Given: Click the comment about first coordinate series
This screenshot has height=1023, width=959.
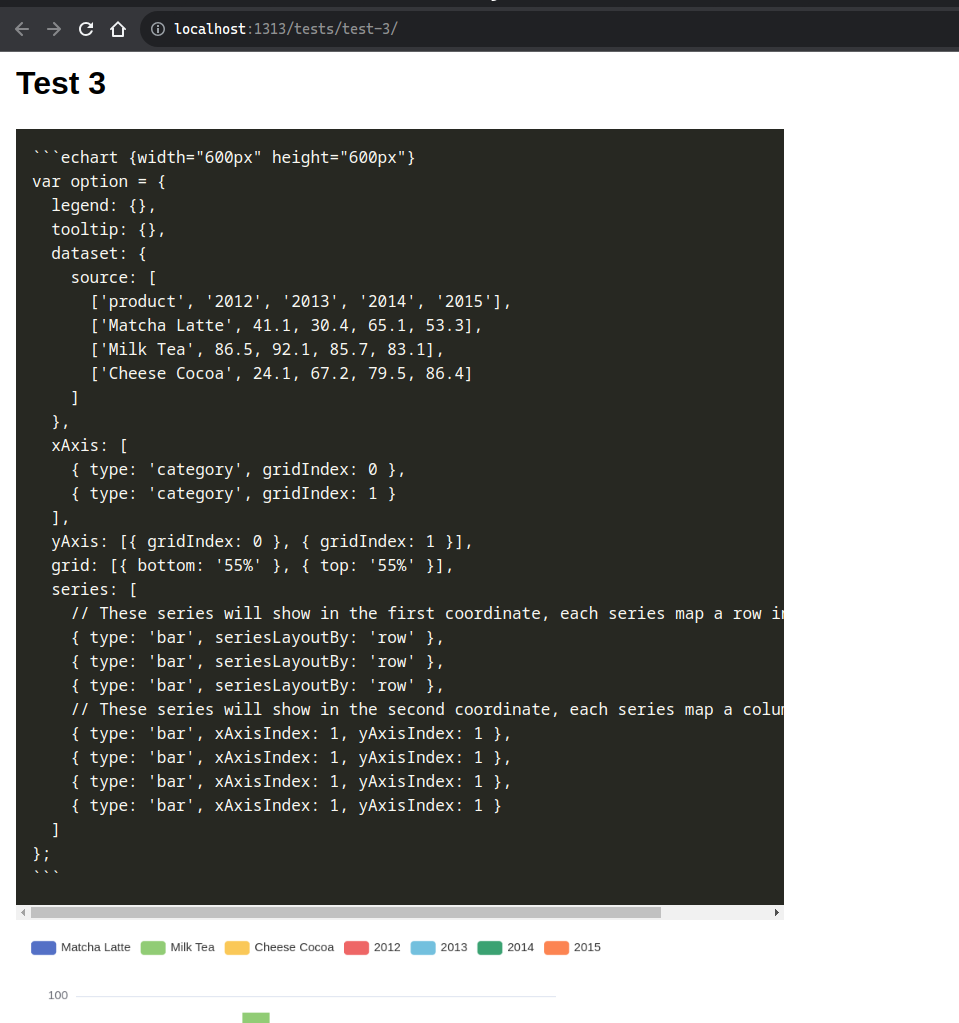Looking at the screenshot, I should [427, 613].
